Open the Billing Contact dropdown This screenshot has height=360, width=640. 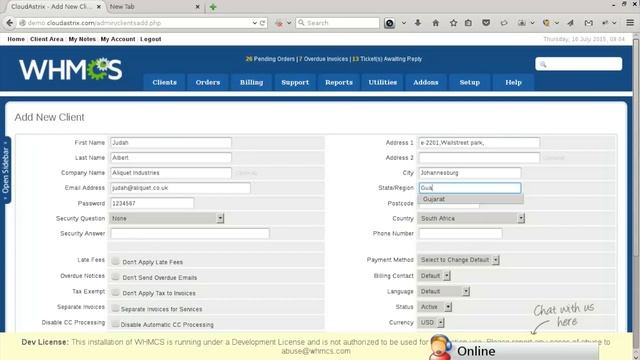click(x=434, y=276)
